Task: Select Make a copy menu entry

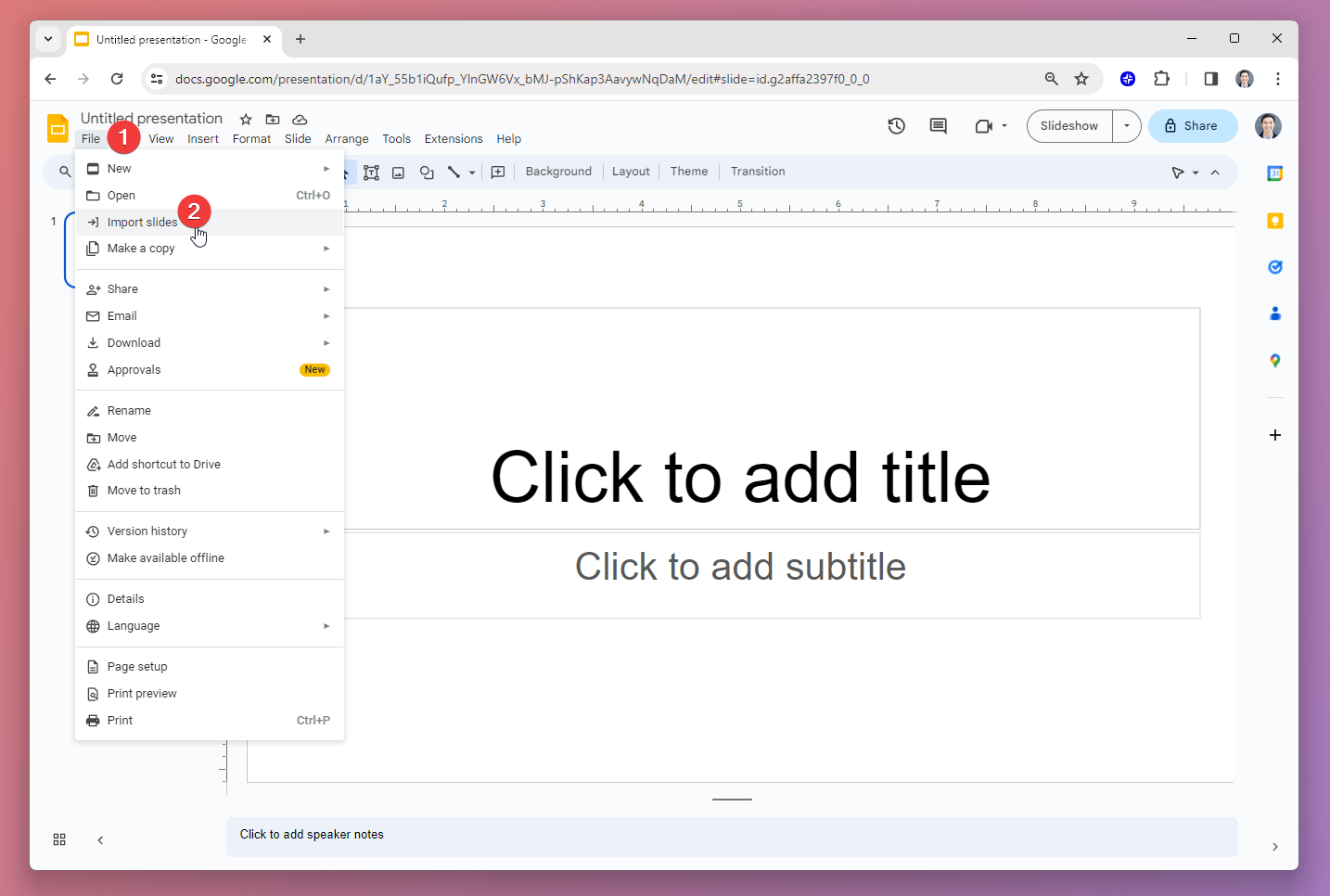Action: coord(210,249)
